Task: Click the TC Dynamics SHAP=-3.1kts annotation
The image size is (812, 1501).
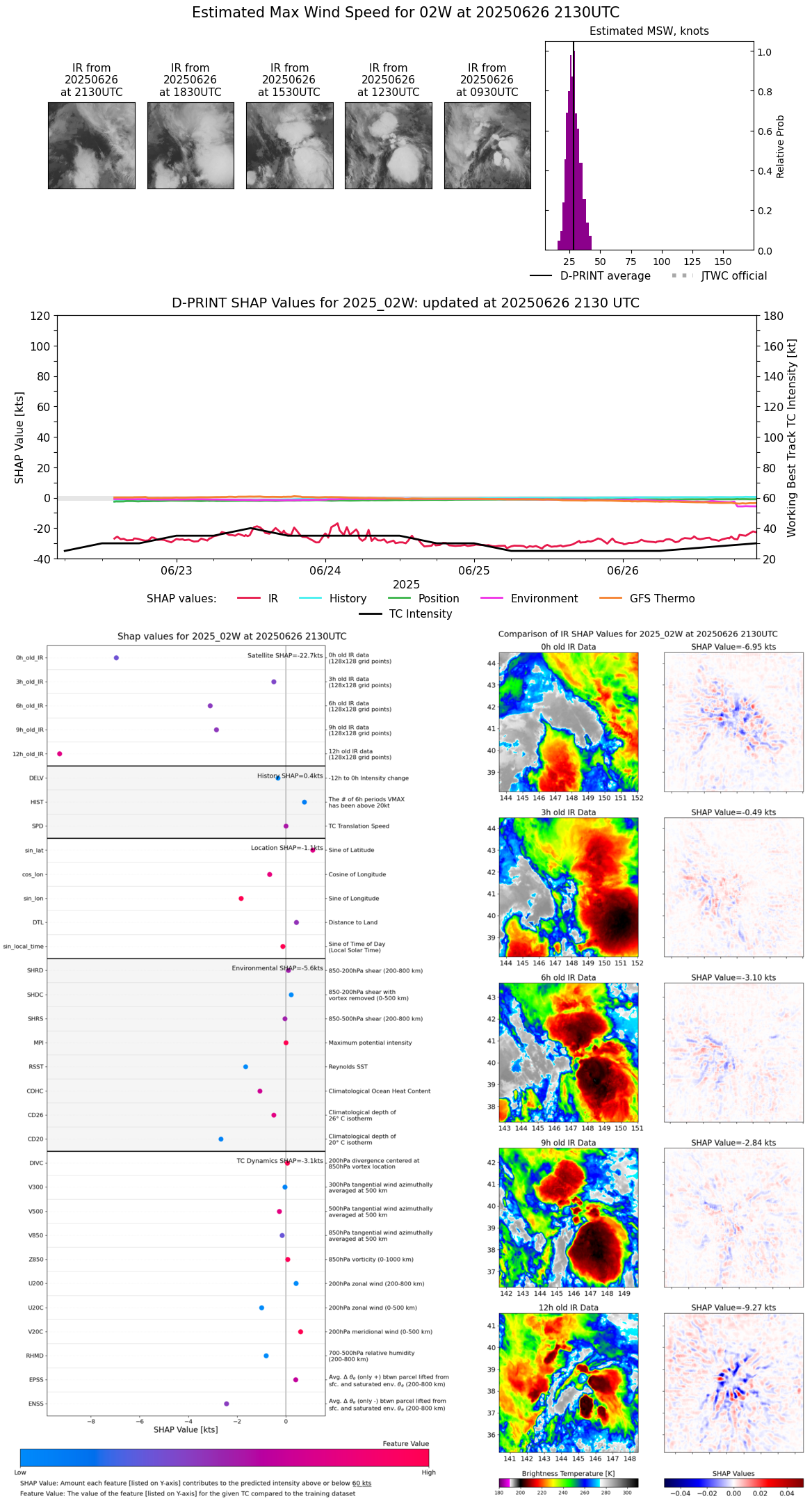Action: [279, 1161]
